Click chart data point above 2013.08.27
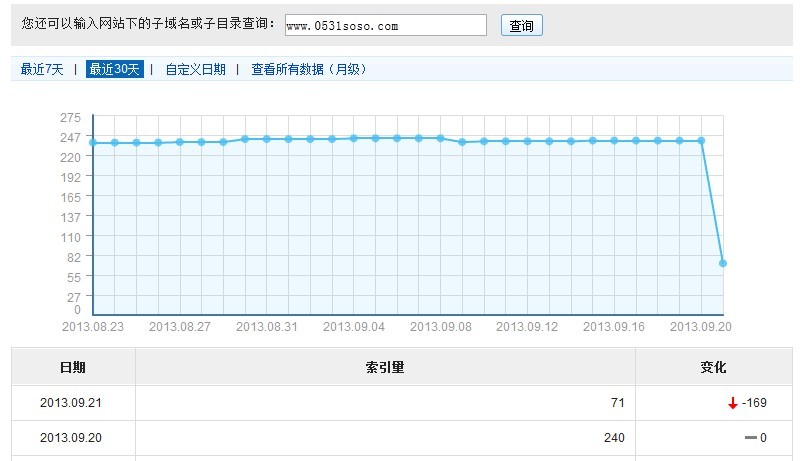The image size is (802, 461). [x=180, y=142]
